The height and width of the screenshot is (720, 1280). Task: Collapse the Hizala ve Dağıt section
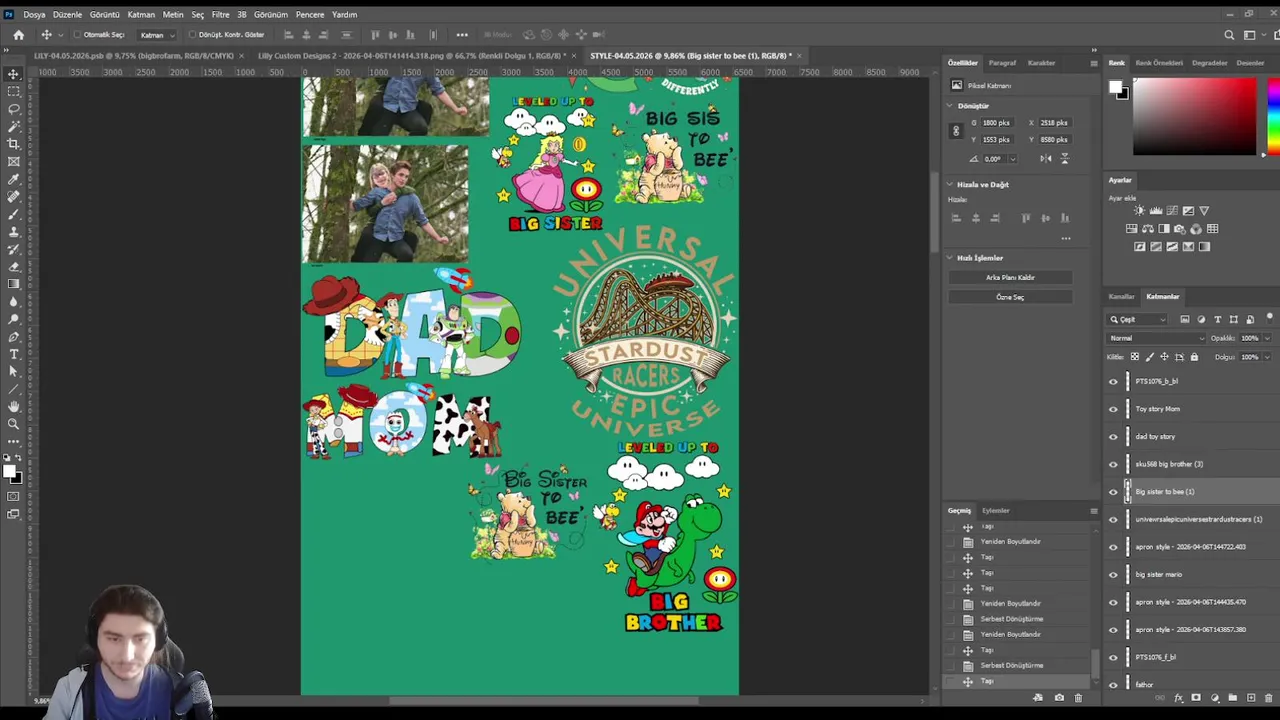pyautogui.click(x=950, y=185)
